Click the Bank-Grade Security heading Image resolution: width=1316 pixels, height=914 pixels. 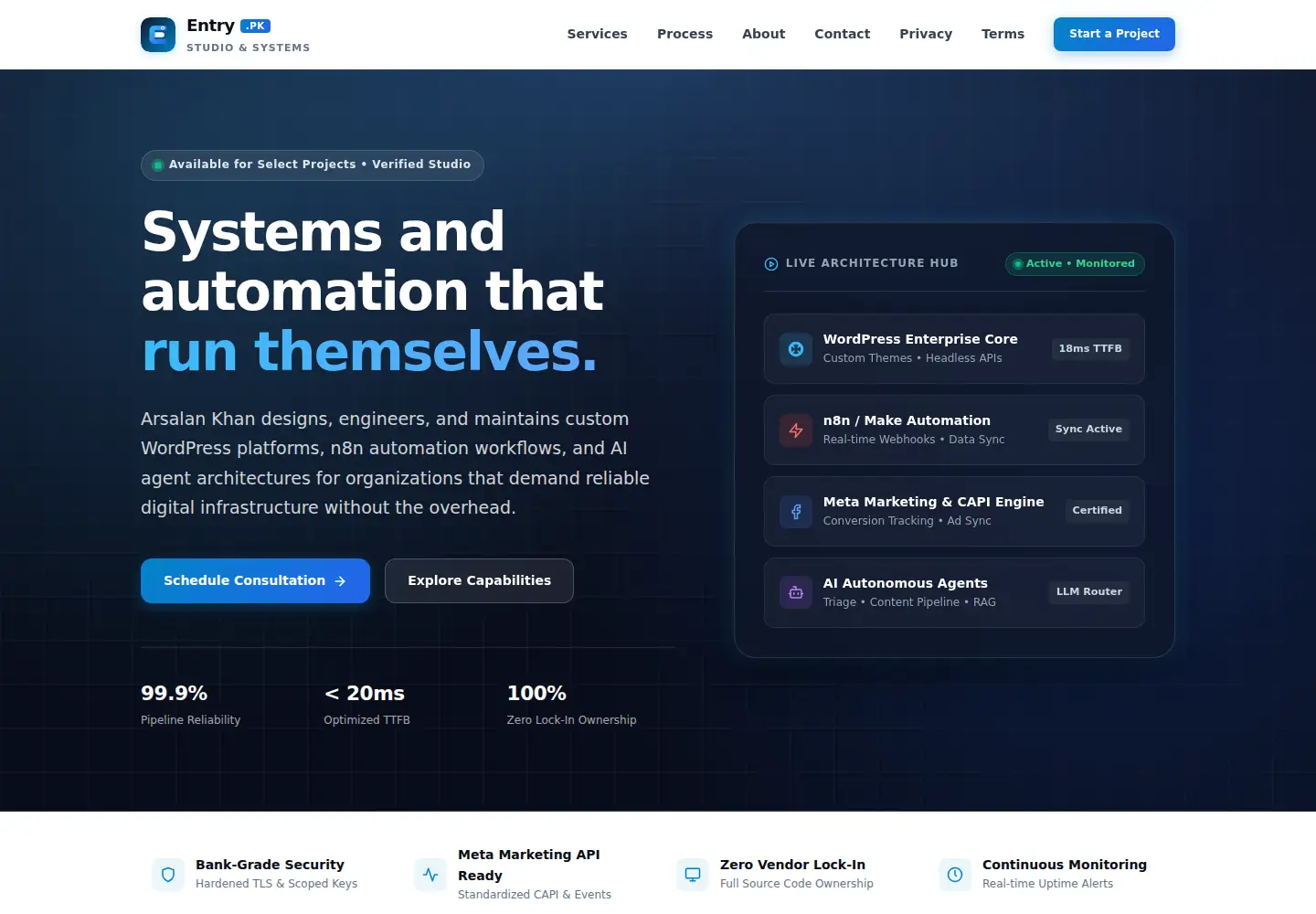pyautogui.click(x=270, y=865)
